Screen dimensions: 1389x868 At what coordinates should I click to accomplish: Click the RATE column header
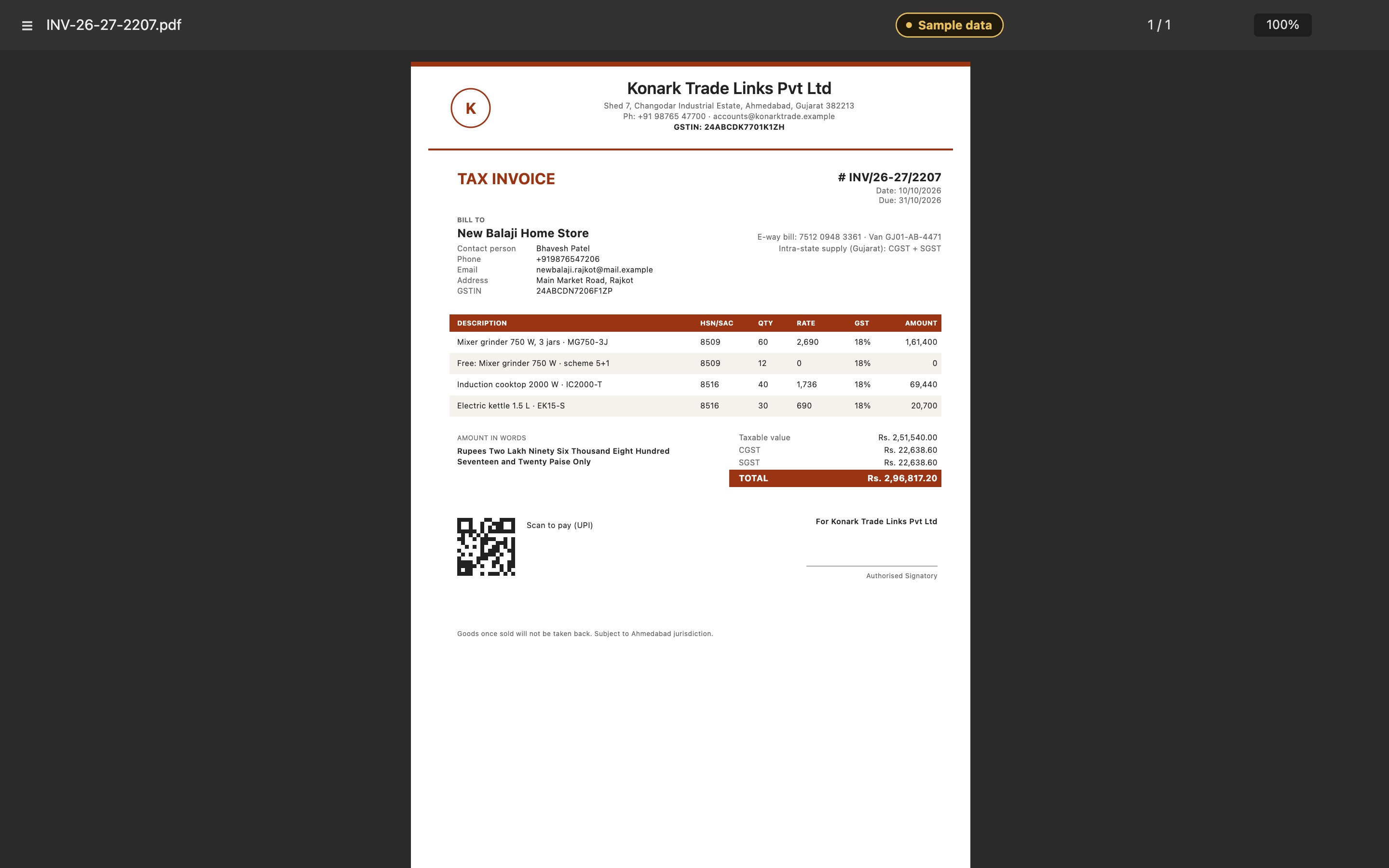pyautogui.click(x=805, y=323)
